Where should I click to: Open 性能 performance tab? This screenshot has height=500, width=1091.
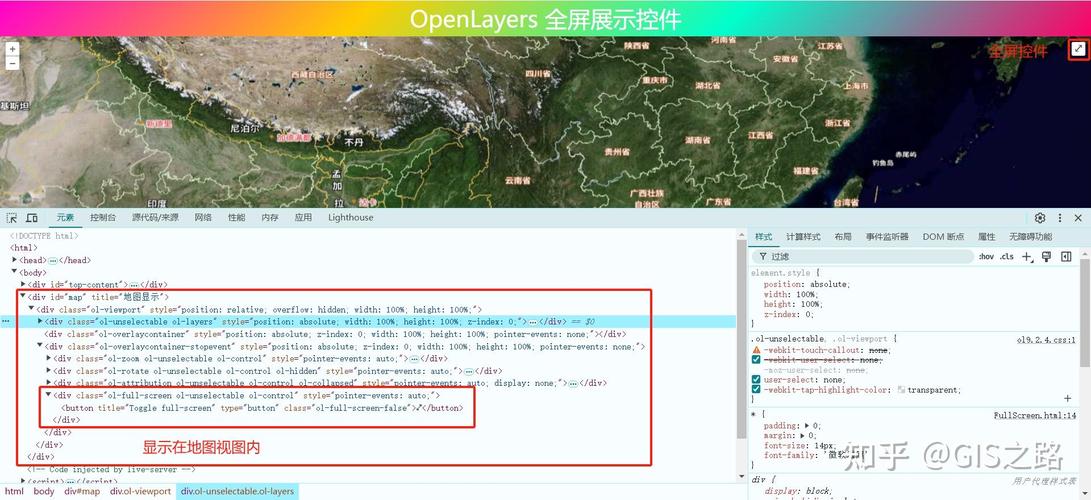click(x=237, y=218)
